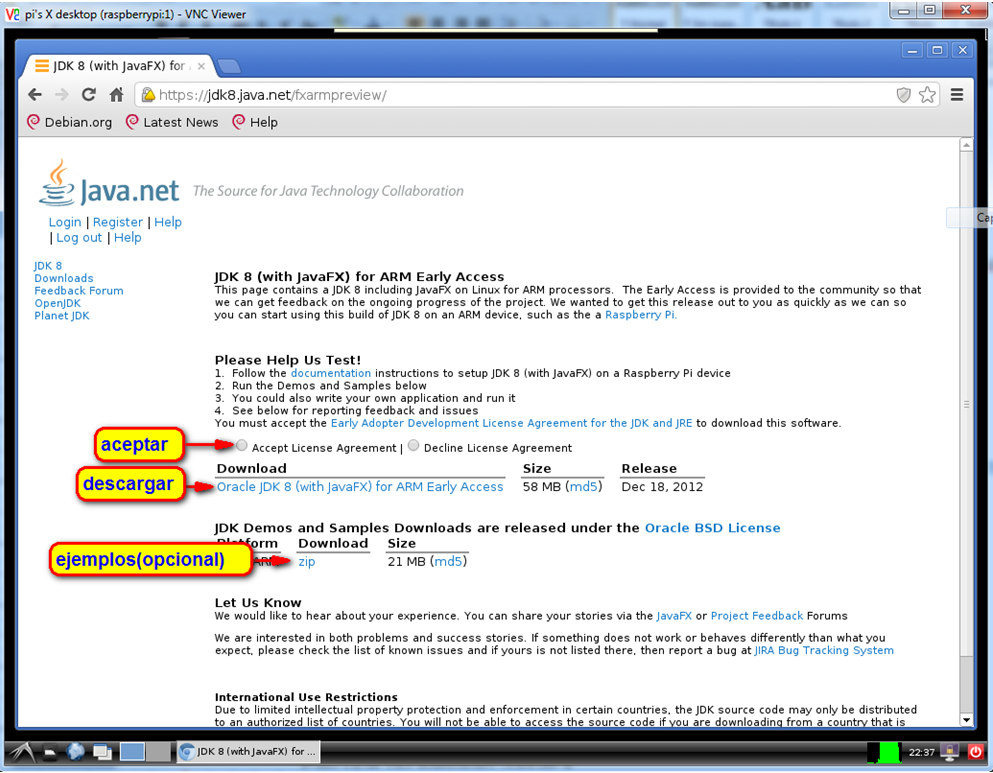Open a new browser tab
This screenshot has width=993, height=773.
coord(228,66)
